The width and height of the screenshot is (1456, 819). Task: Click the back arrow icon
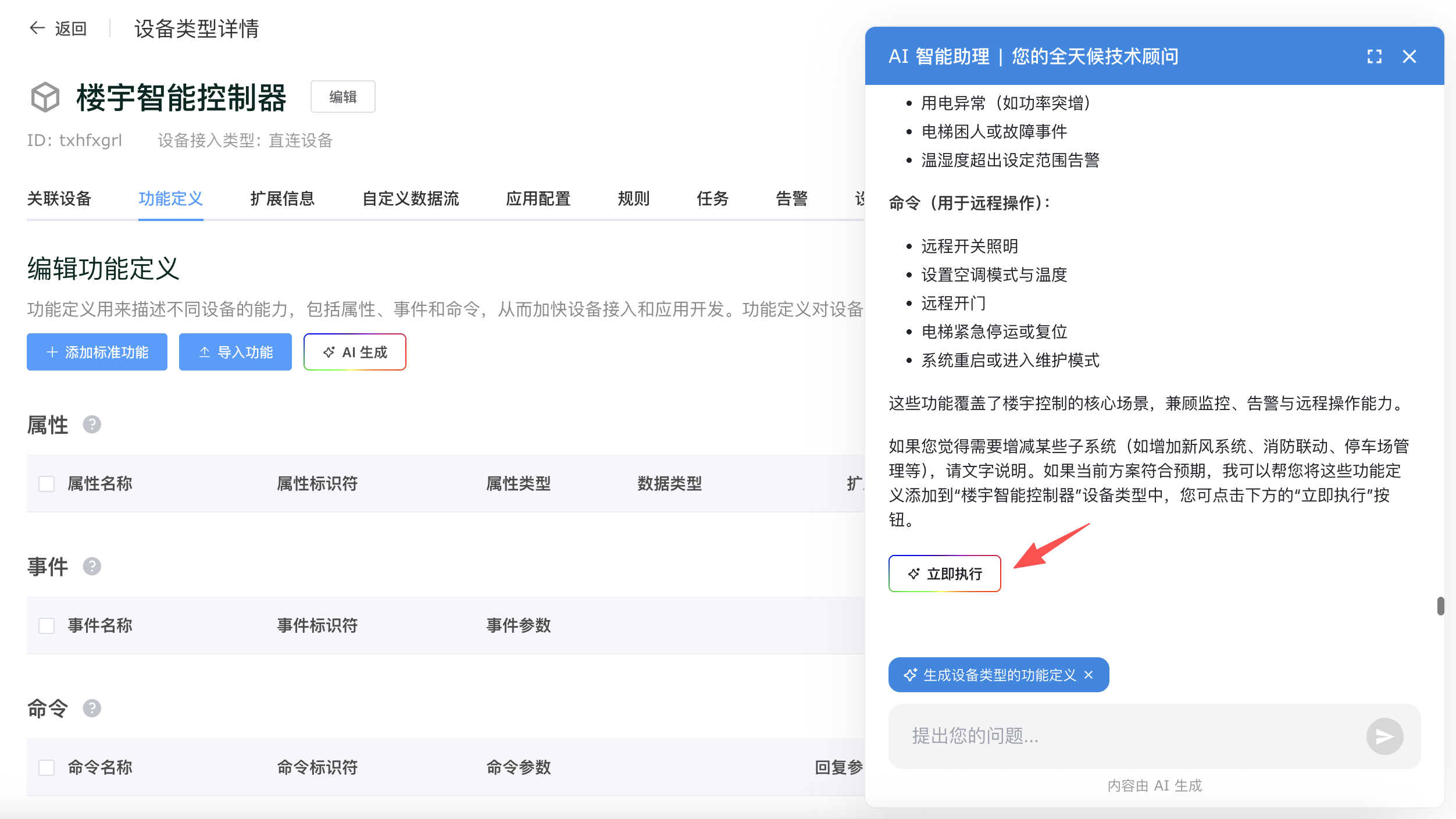point(37,28)
